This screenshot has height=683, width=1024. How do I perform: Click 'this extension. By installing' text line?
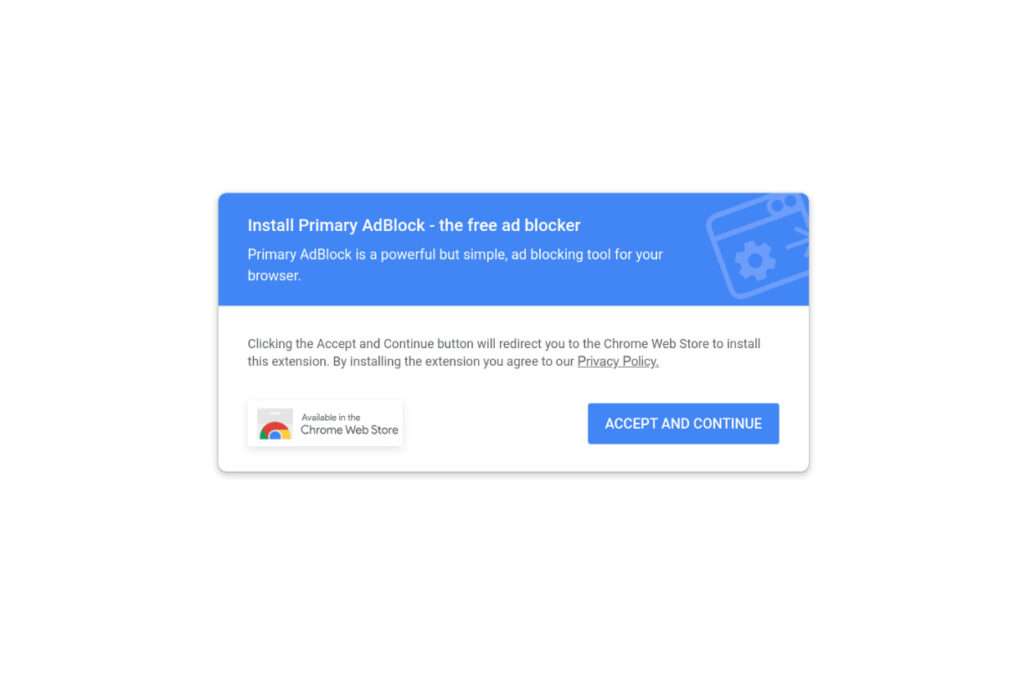453,361
